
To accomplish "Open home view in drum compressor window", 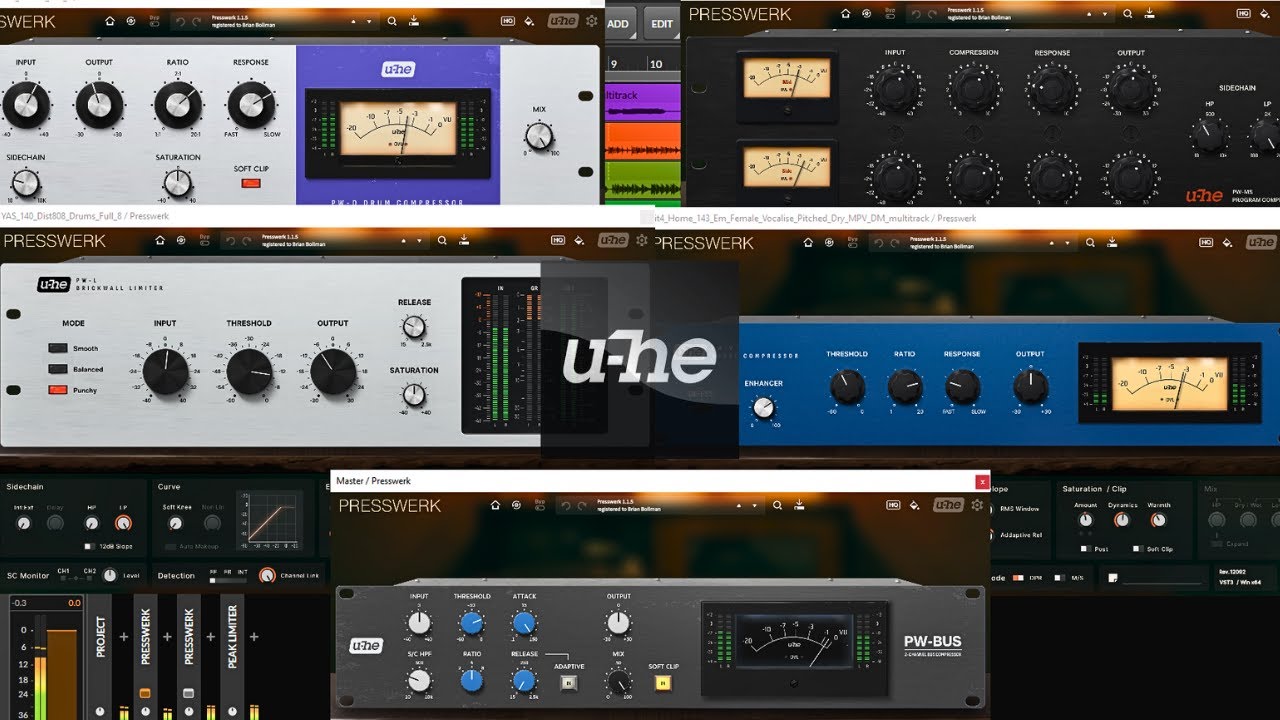I will pos(110,20).
